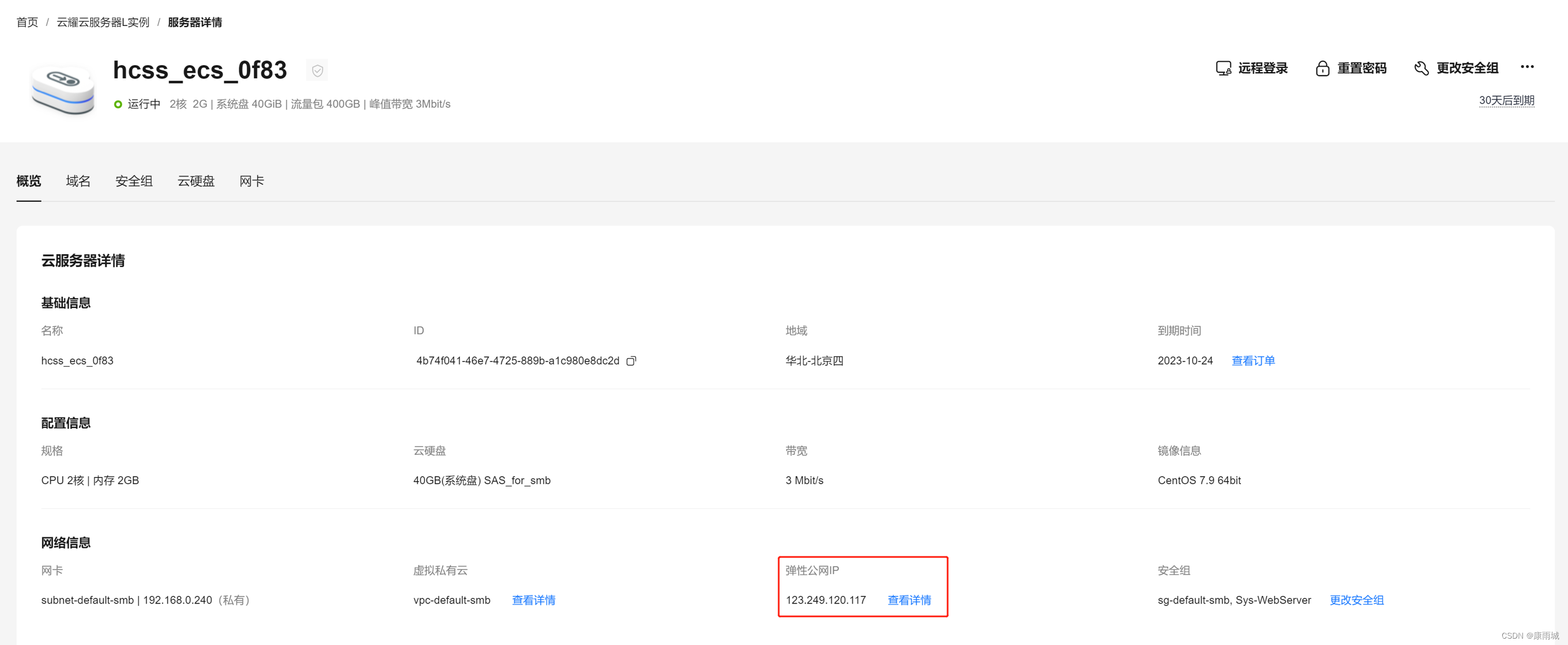
Task: Click the reset password lock icon
Action: pos(1322,68)
